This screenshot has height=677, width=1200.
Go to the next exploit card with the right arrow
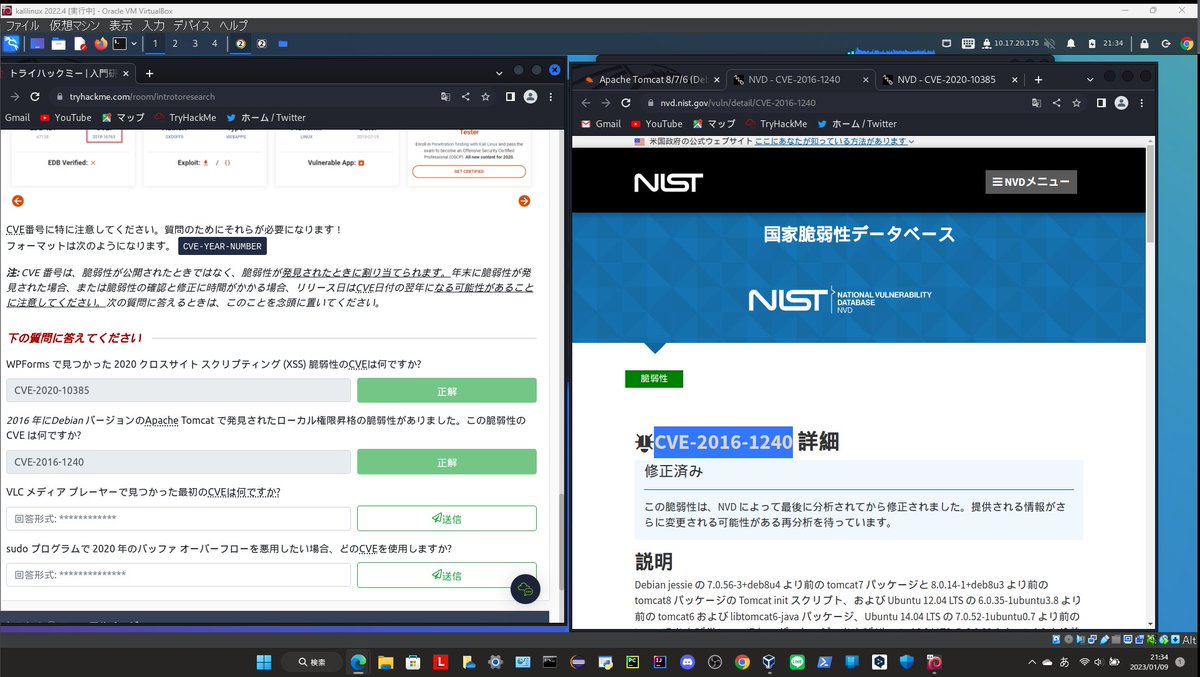point(524,201)
